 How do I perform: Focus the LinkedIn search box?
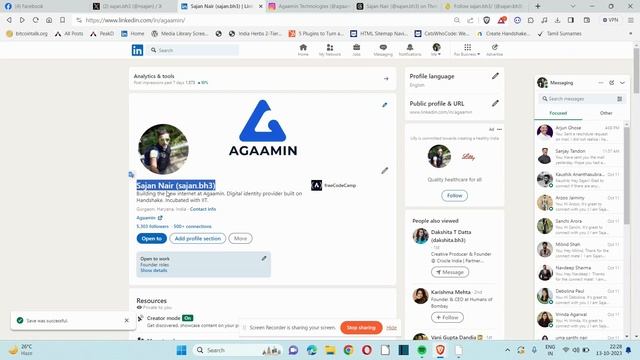(194, 50)
